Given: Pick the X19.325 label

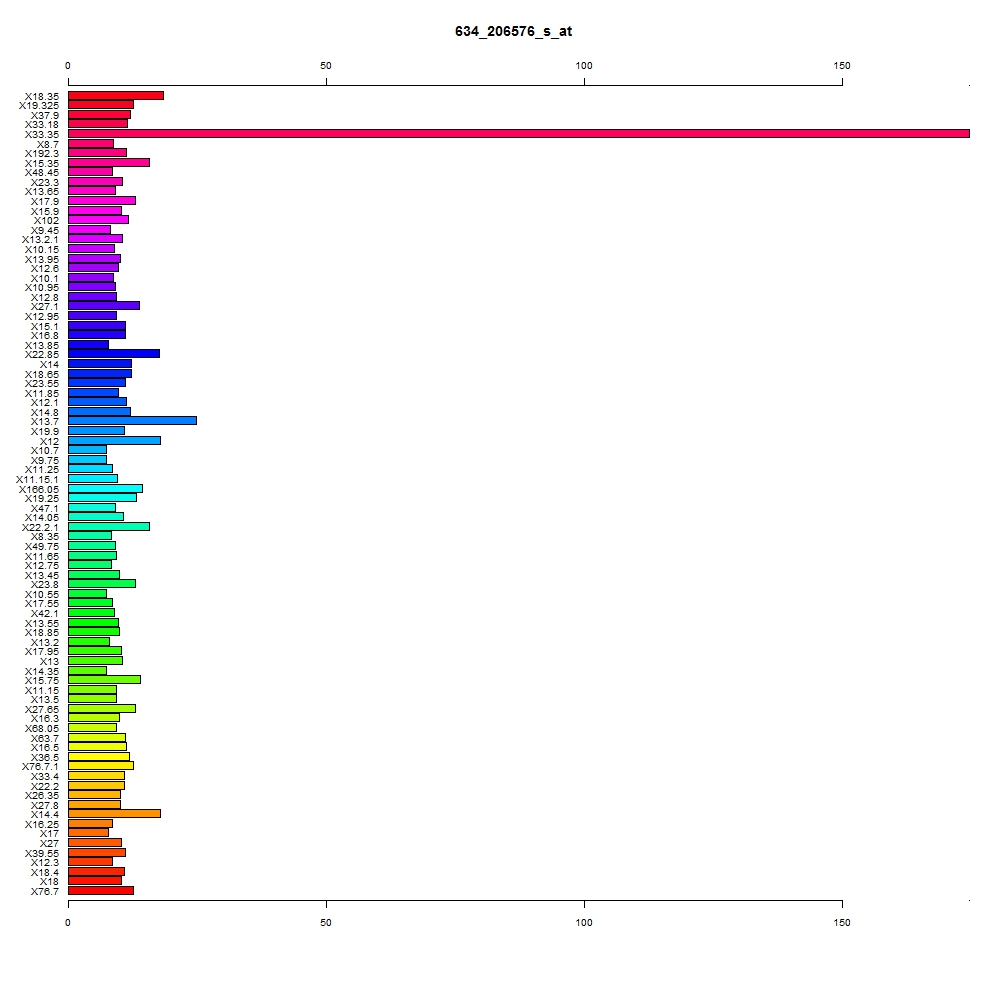Looking at the screenshot, I should (39, 105).
